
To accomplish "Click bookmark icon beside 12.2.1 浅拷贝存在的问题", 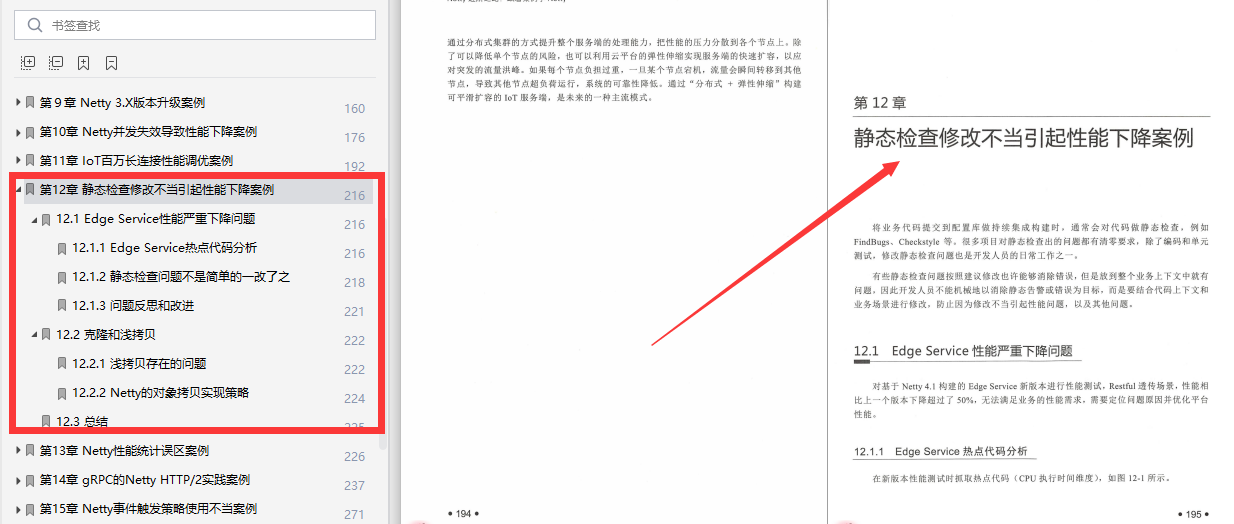I will 62,364.
